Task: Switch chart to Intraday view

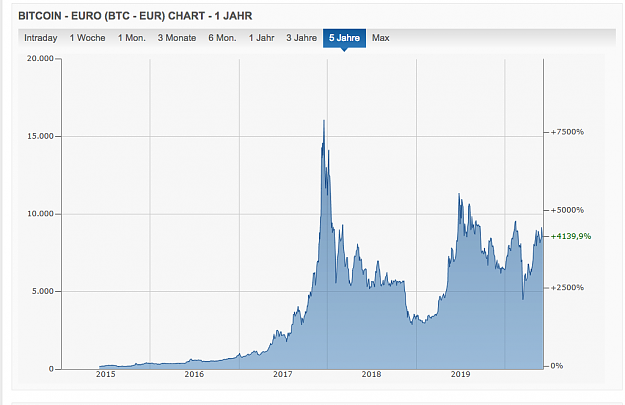Action: click(x=41, y=38)
